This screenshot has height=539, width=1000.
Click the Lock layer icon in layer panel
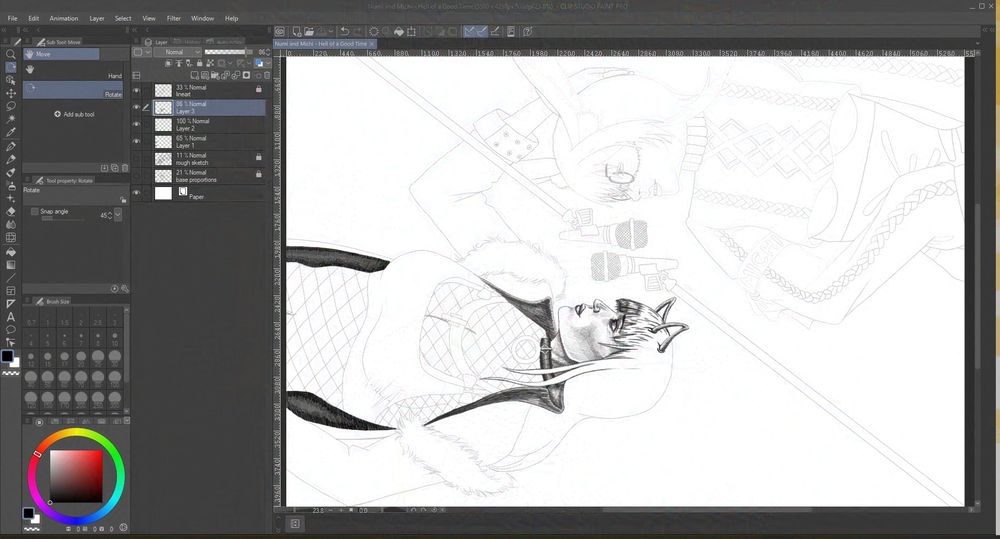[x=200, y=63]
